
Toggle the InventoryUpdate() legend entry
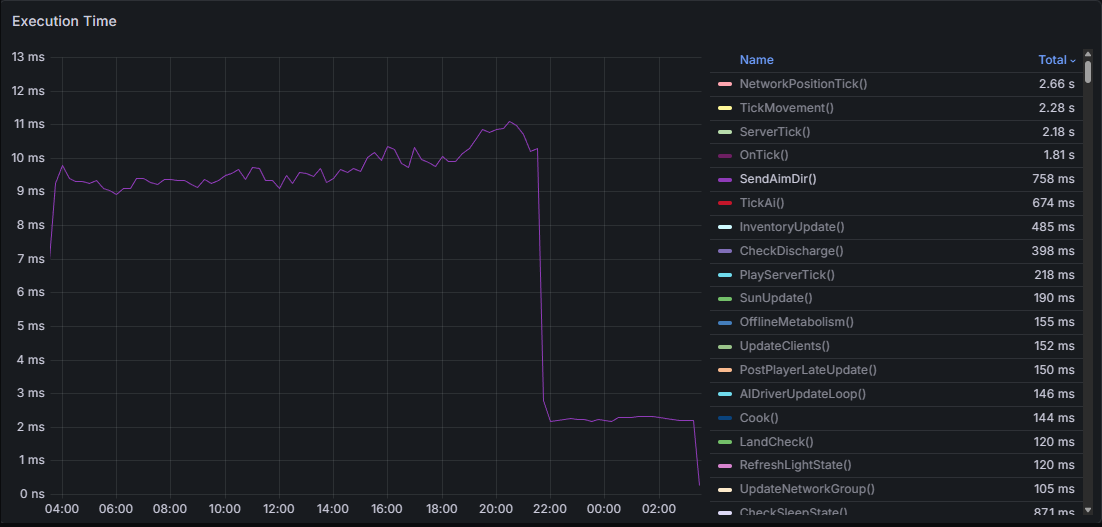[791, 227]
